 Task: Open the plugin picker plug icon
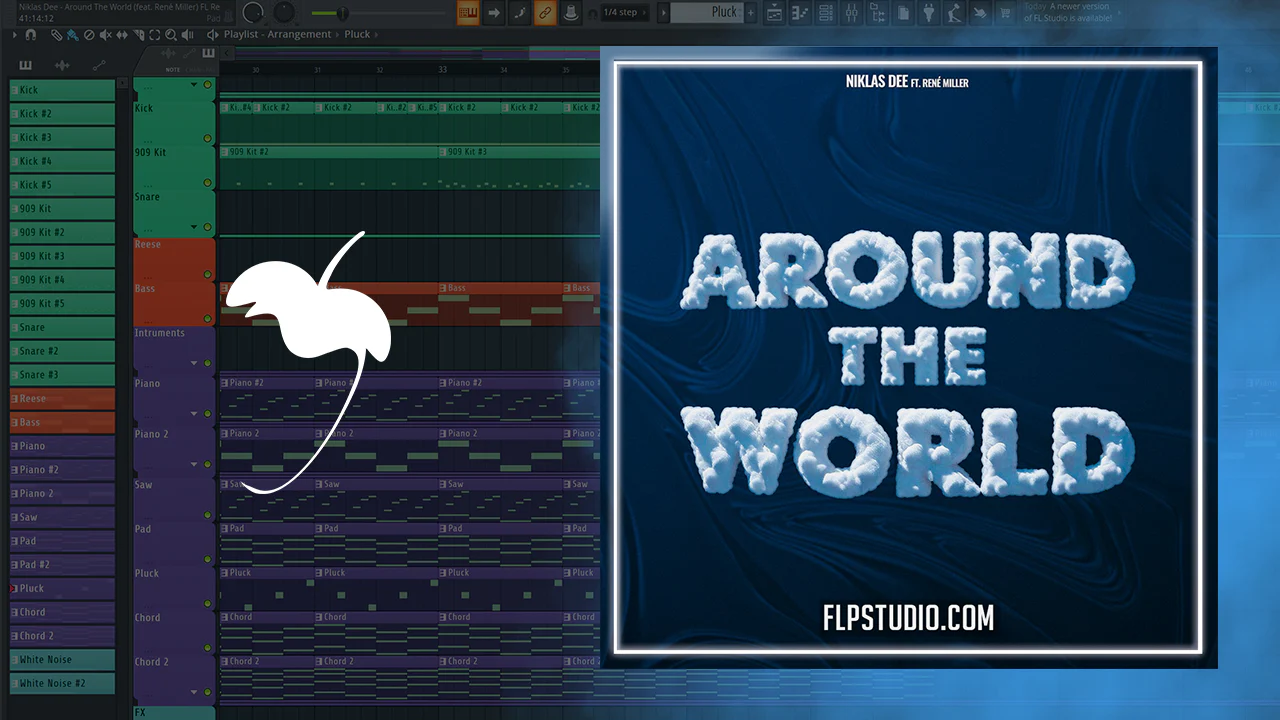click(x=930, y=13)
